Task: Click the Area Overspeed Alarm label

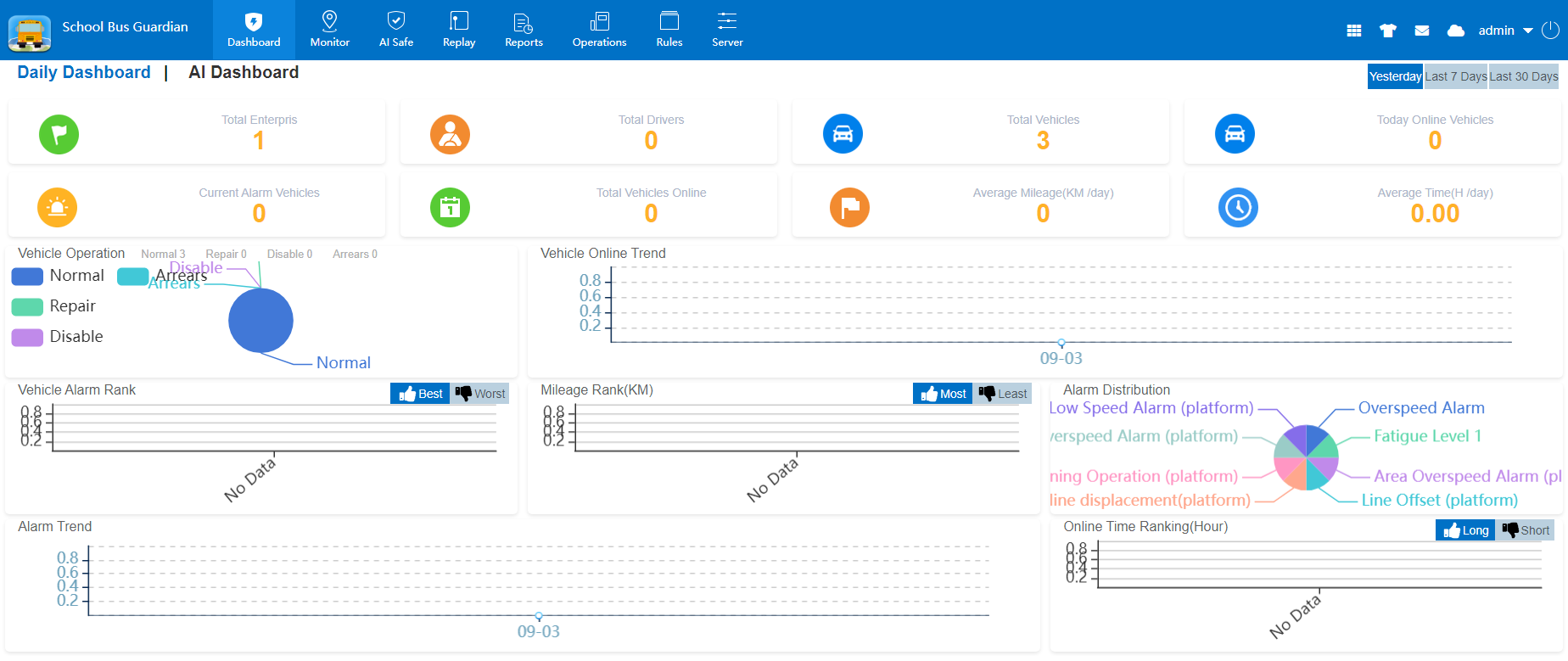Action: pos(1468,477)
